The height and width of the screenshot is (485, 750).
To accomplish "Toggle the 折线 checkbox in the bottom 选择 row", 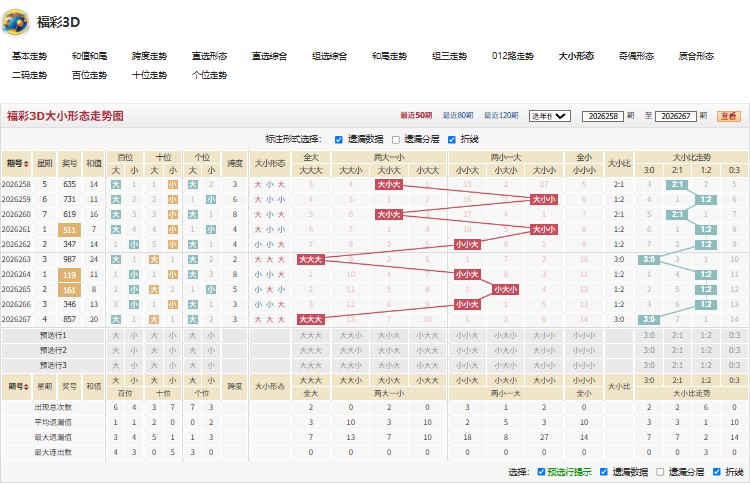I will coord(717,472).
